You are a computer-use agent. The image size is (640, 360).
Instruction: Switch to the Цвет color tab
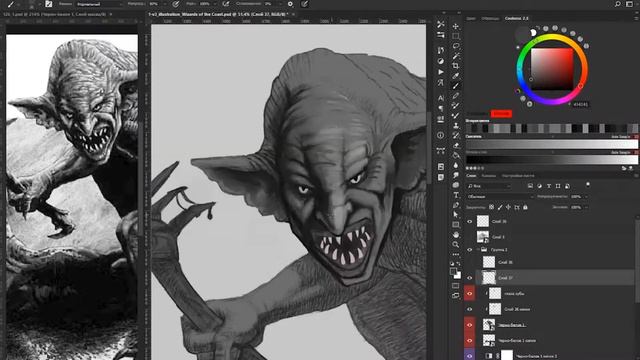point(471,18)
